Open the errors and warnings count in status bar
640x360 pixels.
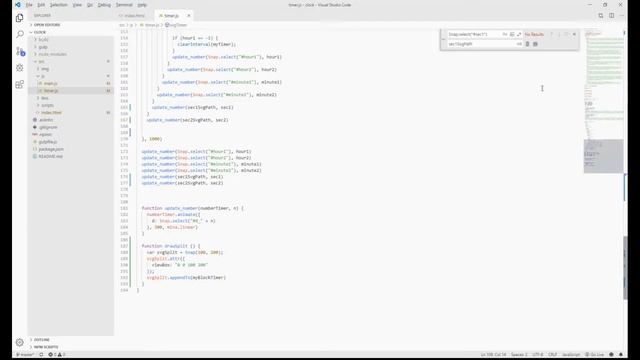pos(57,355)
